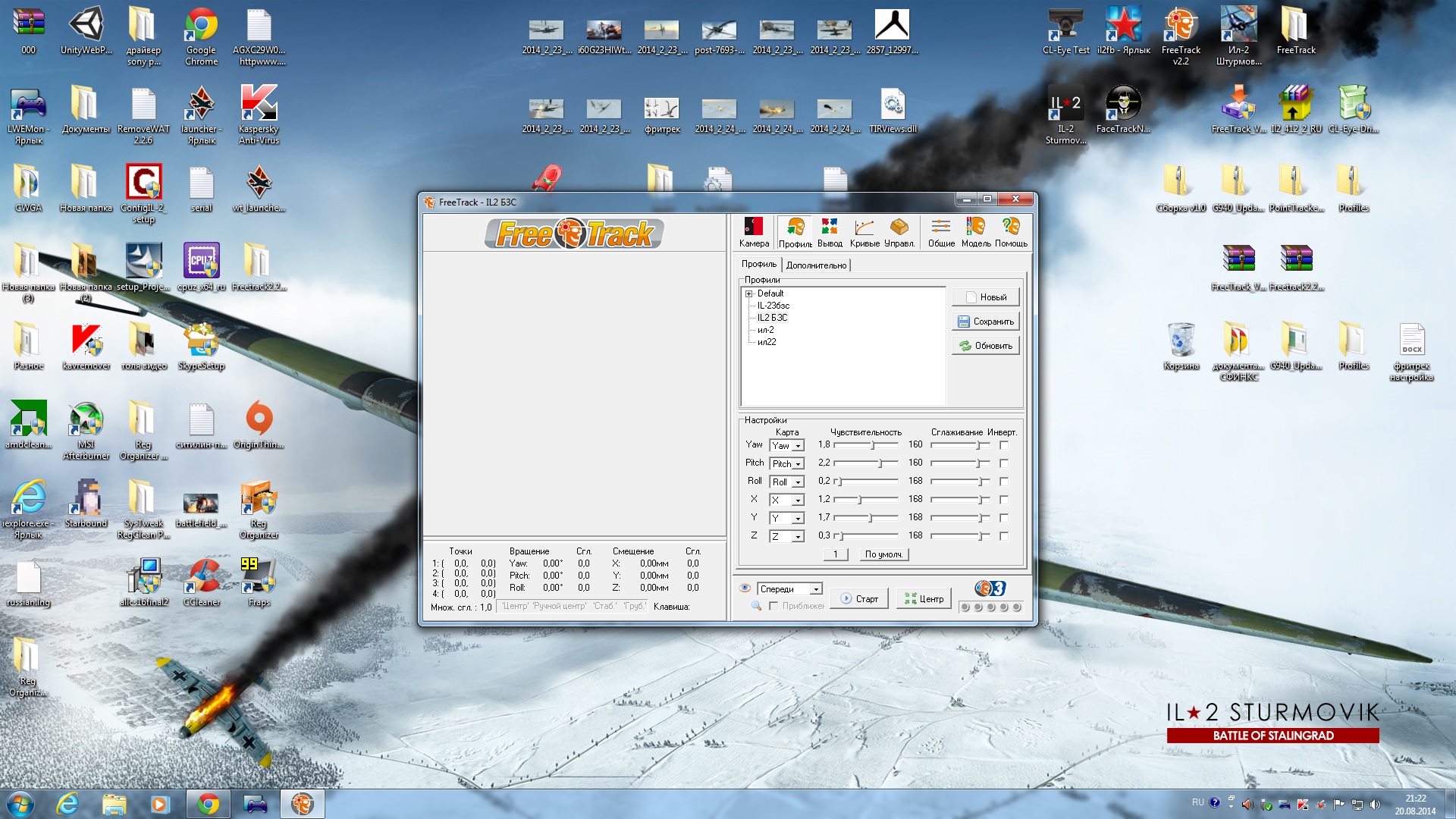Select the ил-2 profile
Screen dimensions: 1456x819
coord(766,330)
